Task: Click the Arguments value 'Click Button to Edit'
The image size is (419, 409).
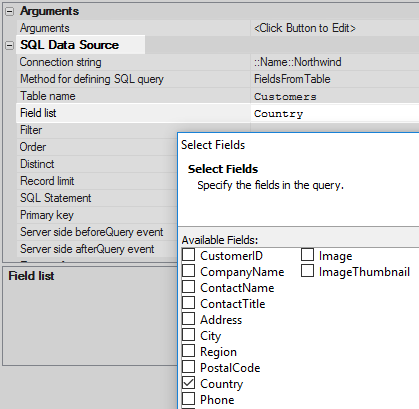Action: (x=305, y=28)
